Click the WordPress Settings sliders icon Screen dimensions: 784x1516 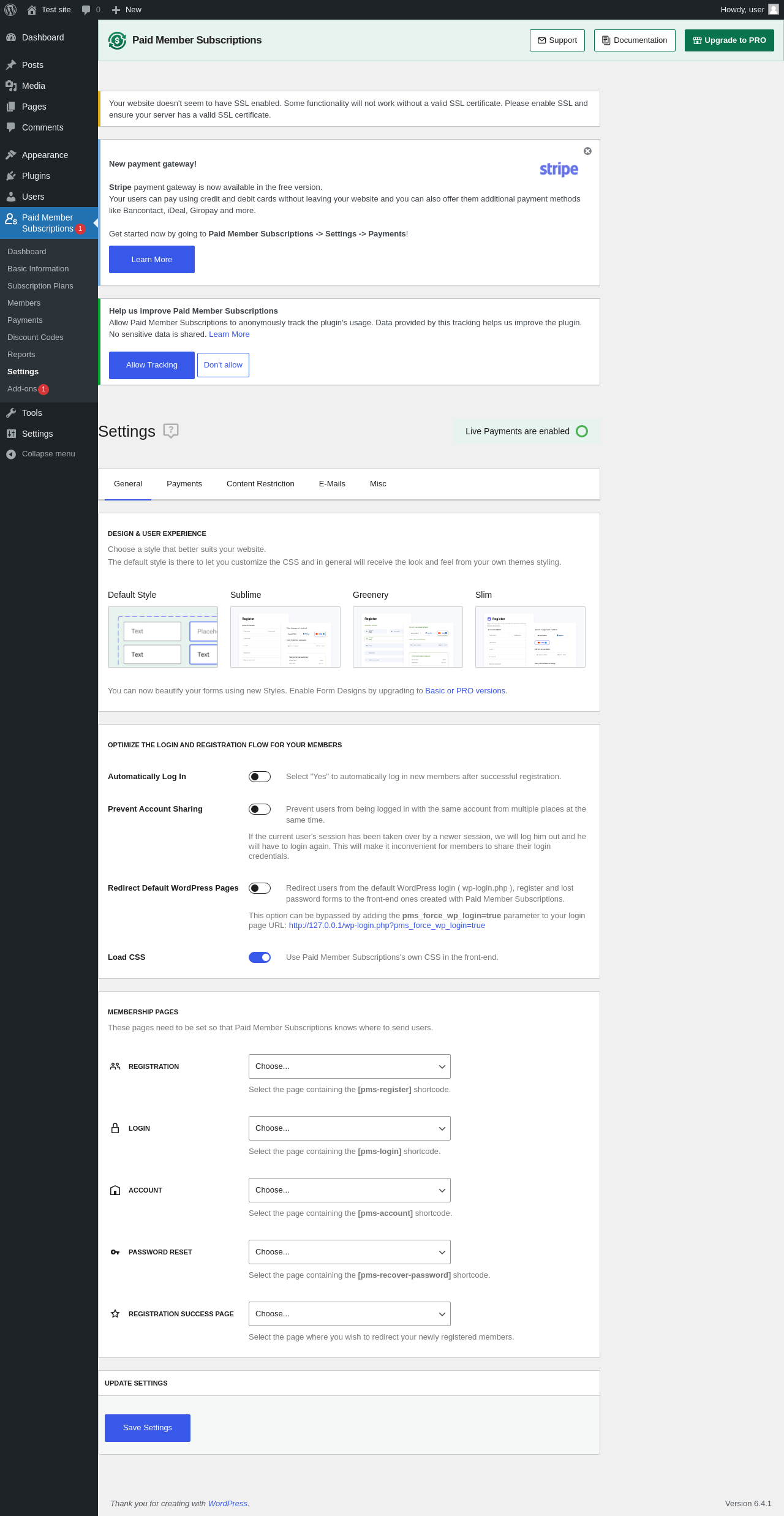11,434
